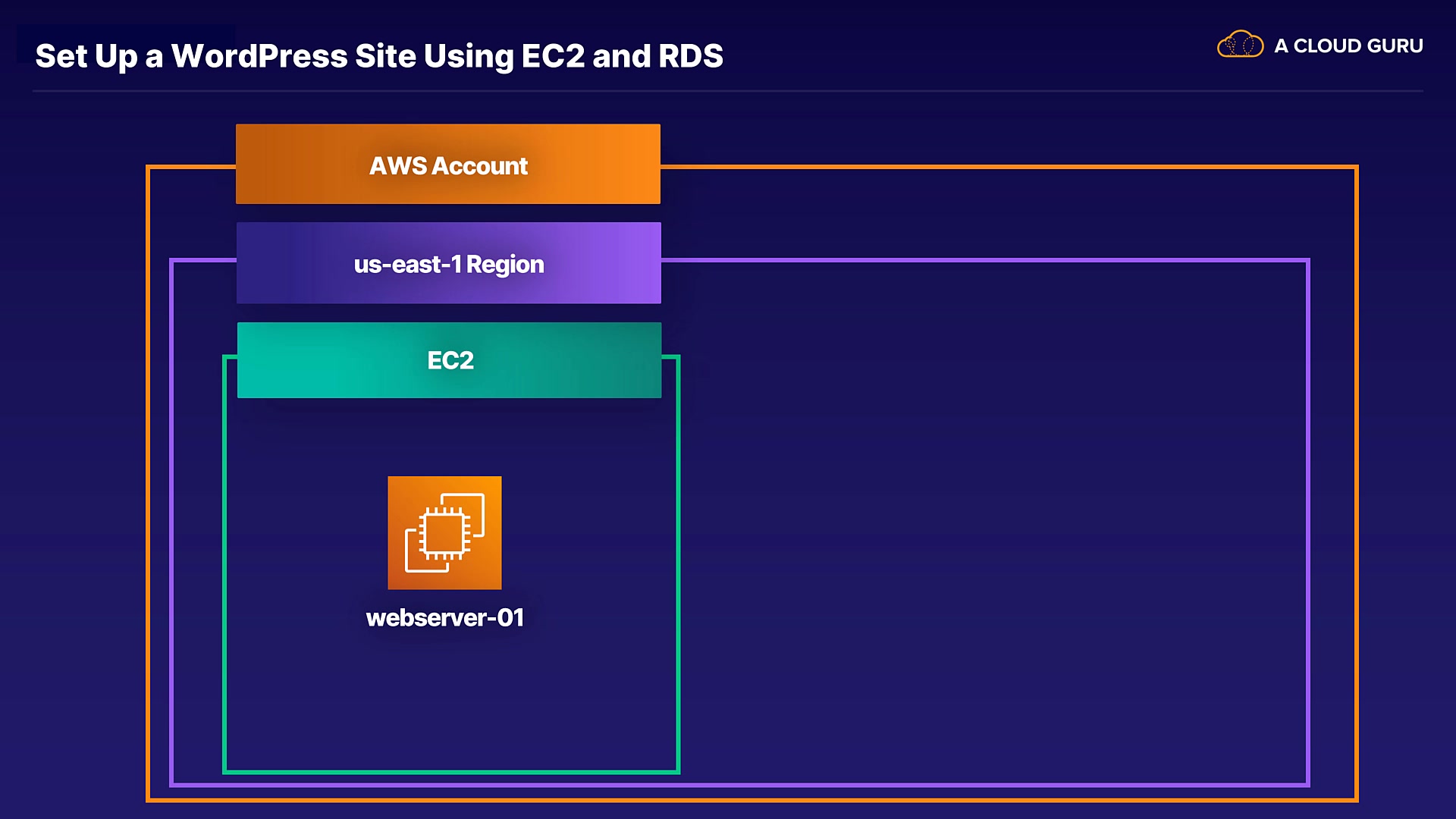Select the orange AWS Account label
This screenshot has height=819, width=1456.
click(448, 165)
